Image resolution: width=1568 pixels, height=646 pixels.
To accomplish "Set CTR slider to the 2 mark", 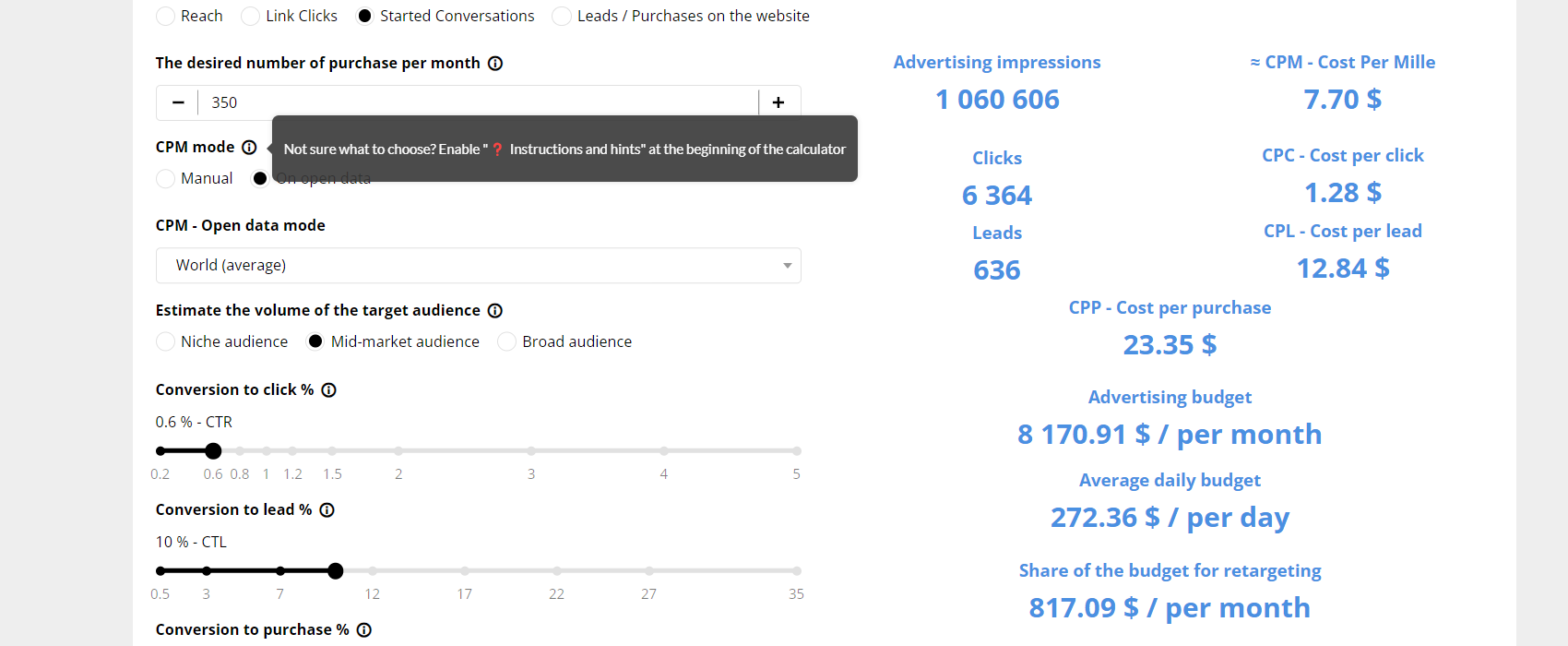I will tap(398, 451).
